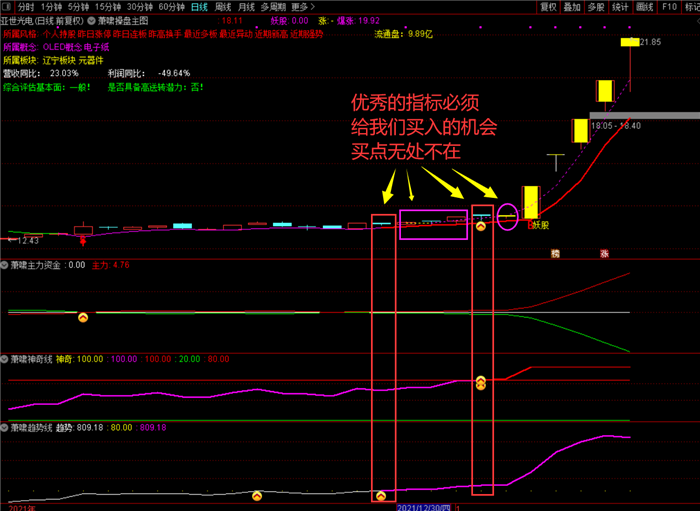This screenshot has height=511, width=700.
Task: Click the 主力: 4.76 value
Action: (x=111, y=265)
